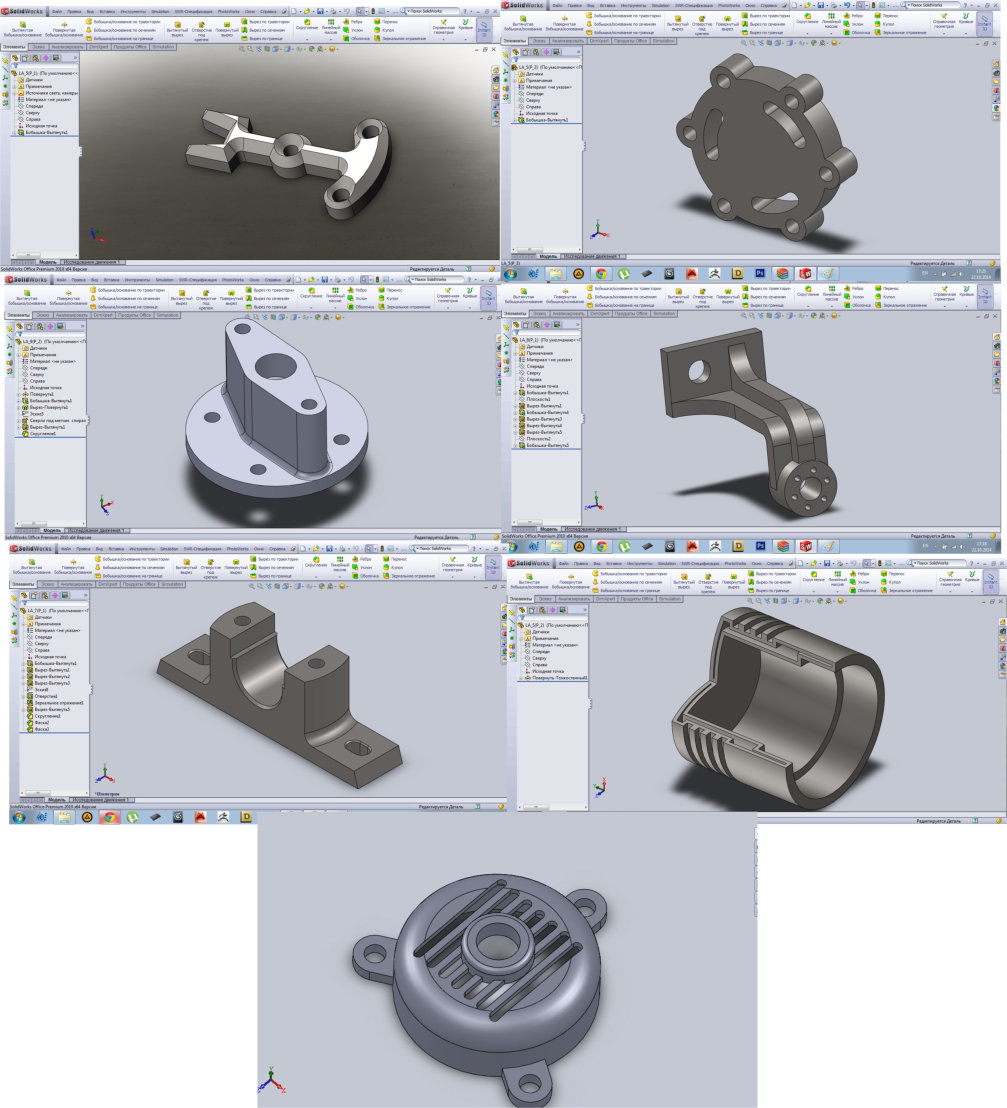Open Исследование движения 1 tab in lever window
Screen dimensions: 1007x1108
91,262
